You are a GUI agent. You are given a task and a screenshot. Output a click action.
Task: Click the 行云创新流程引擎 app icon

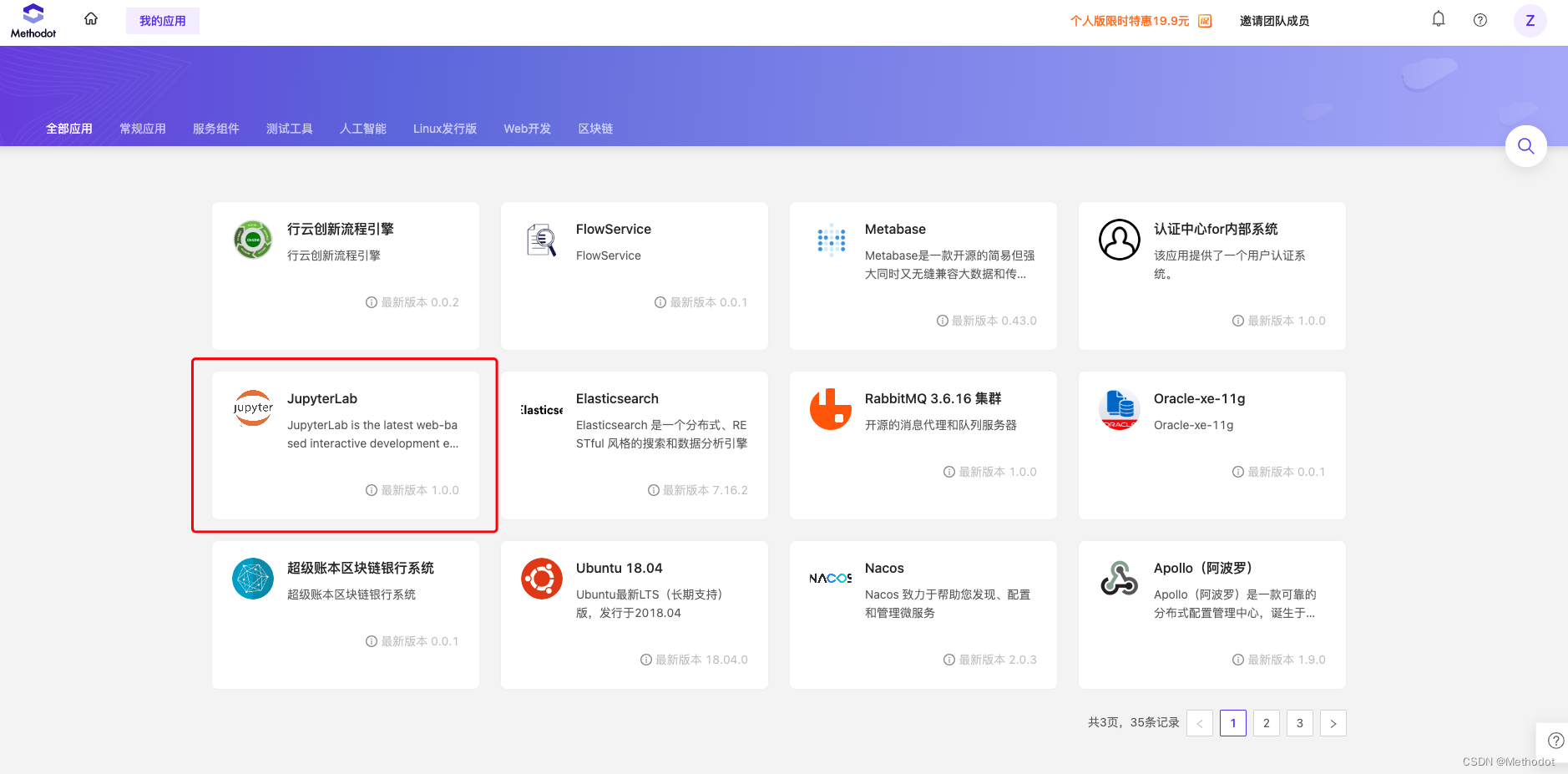pyautogui.click(x=253, y=240)
